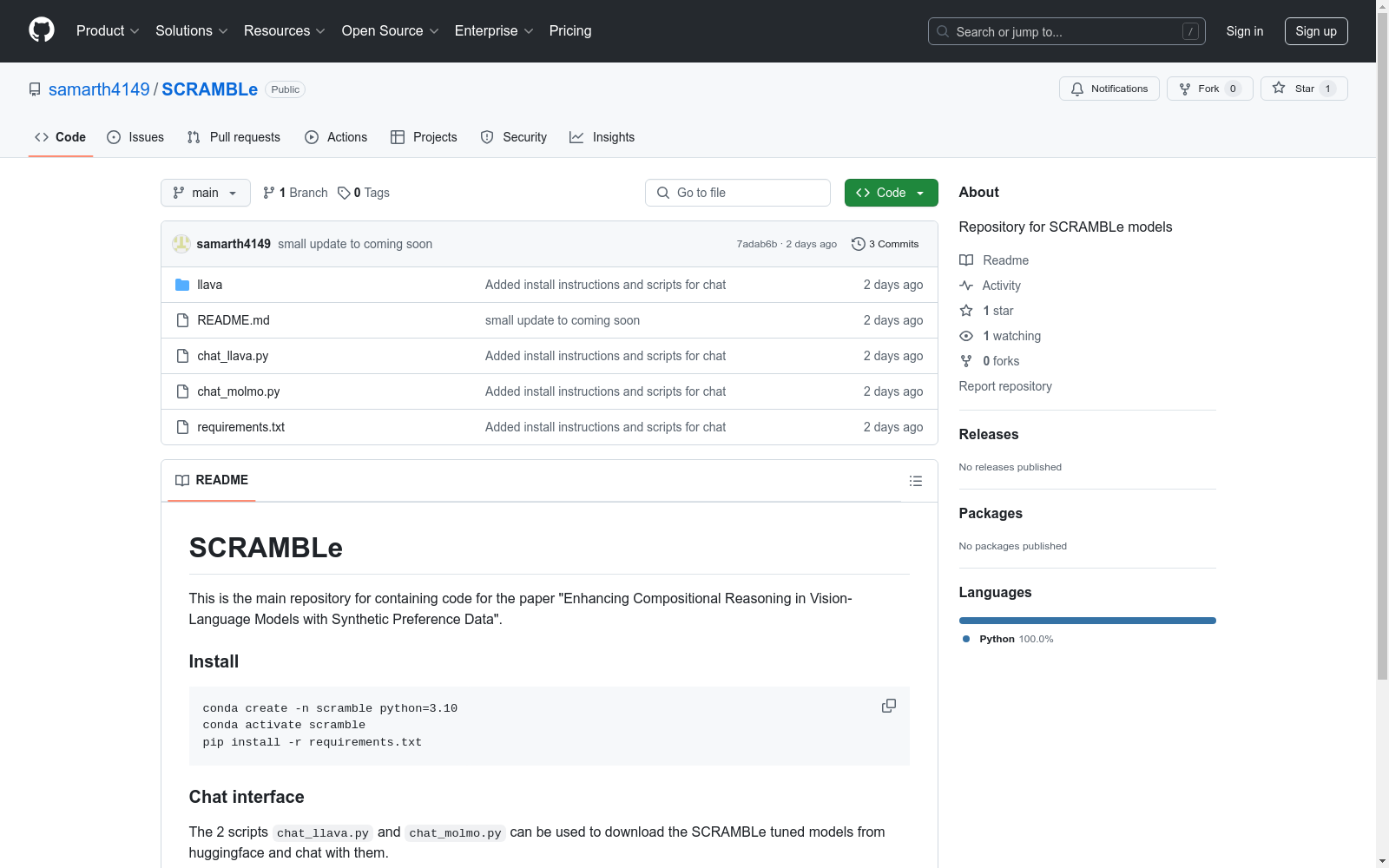Viewport: 1389px width, 868px height.
Task: Expand the Enterprise menu
Action: 495,30
